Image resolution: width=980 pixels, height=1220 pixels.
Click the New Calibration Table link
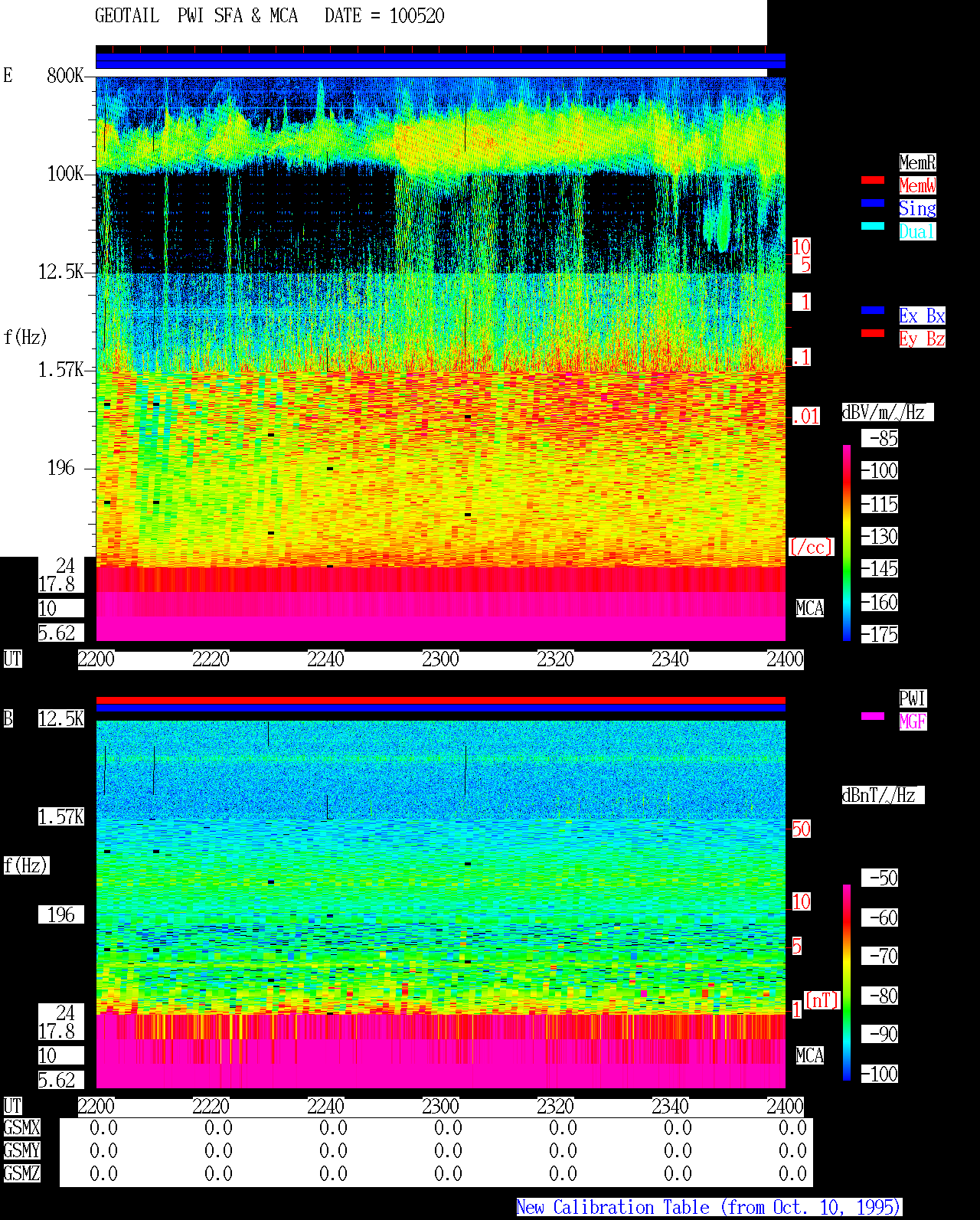point(709,1207)
